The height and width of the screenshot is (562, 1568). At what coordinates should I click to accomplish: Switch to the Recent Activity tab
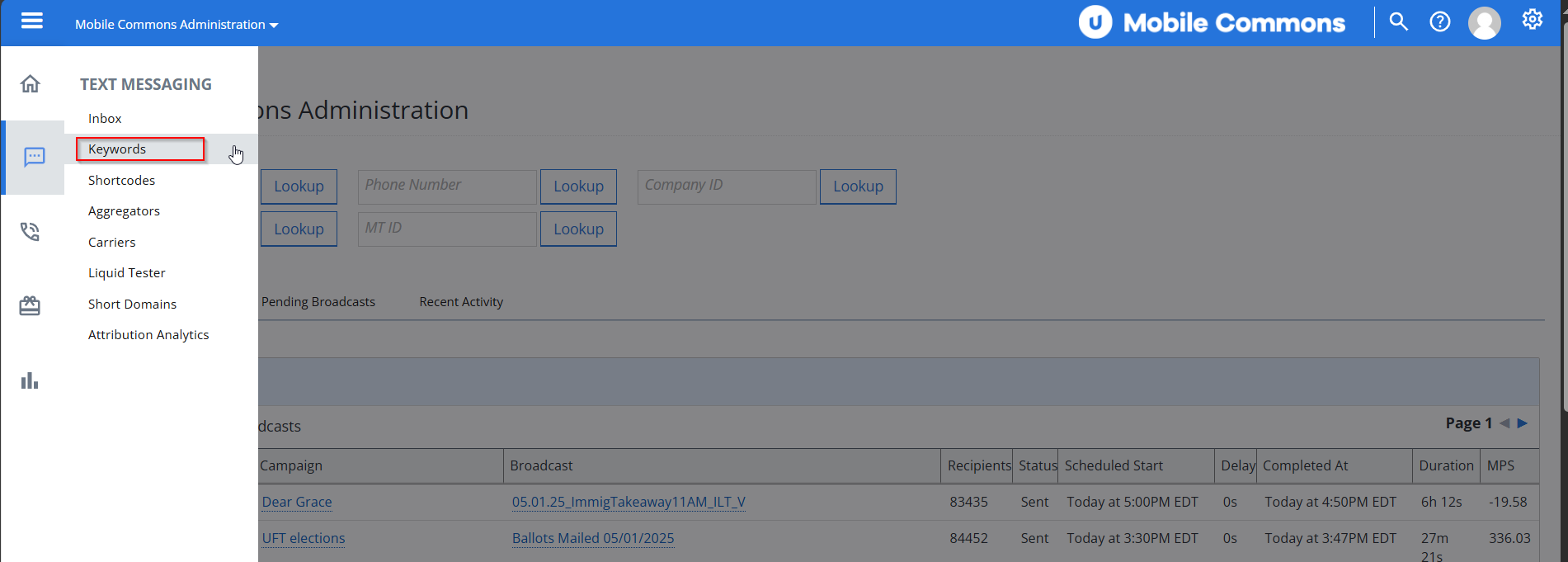(461, 302)
